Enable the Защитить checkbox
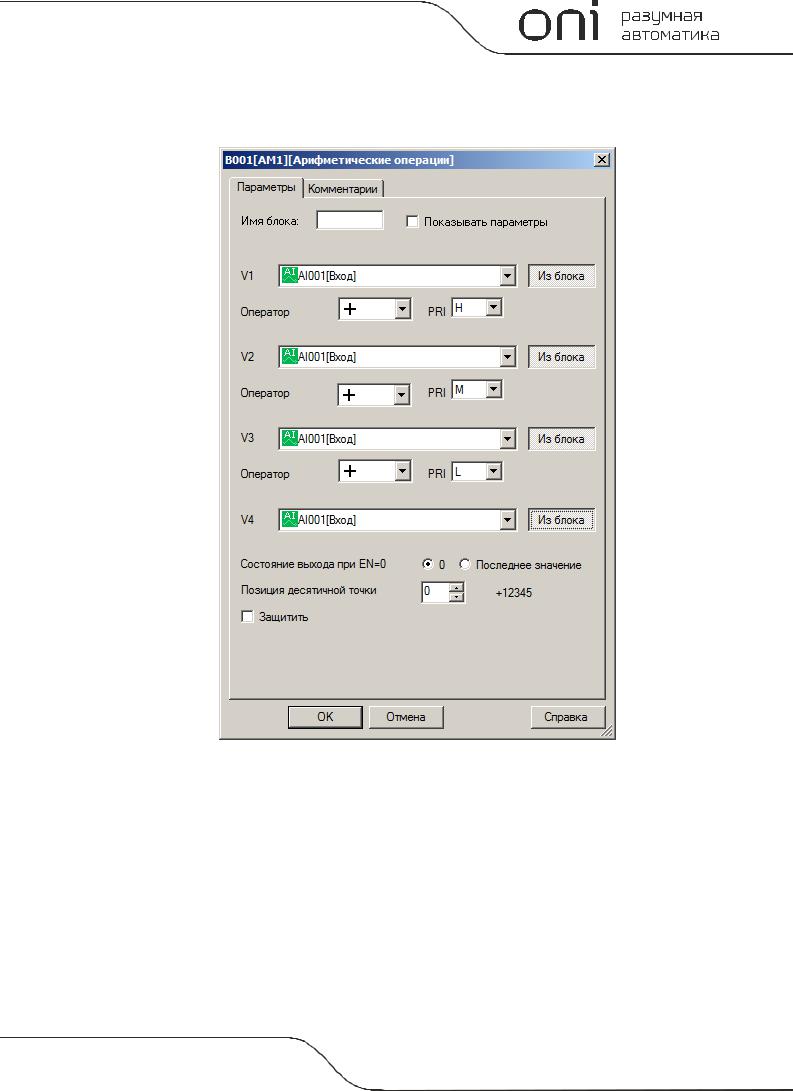 tap(247, 616)
